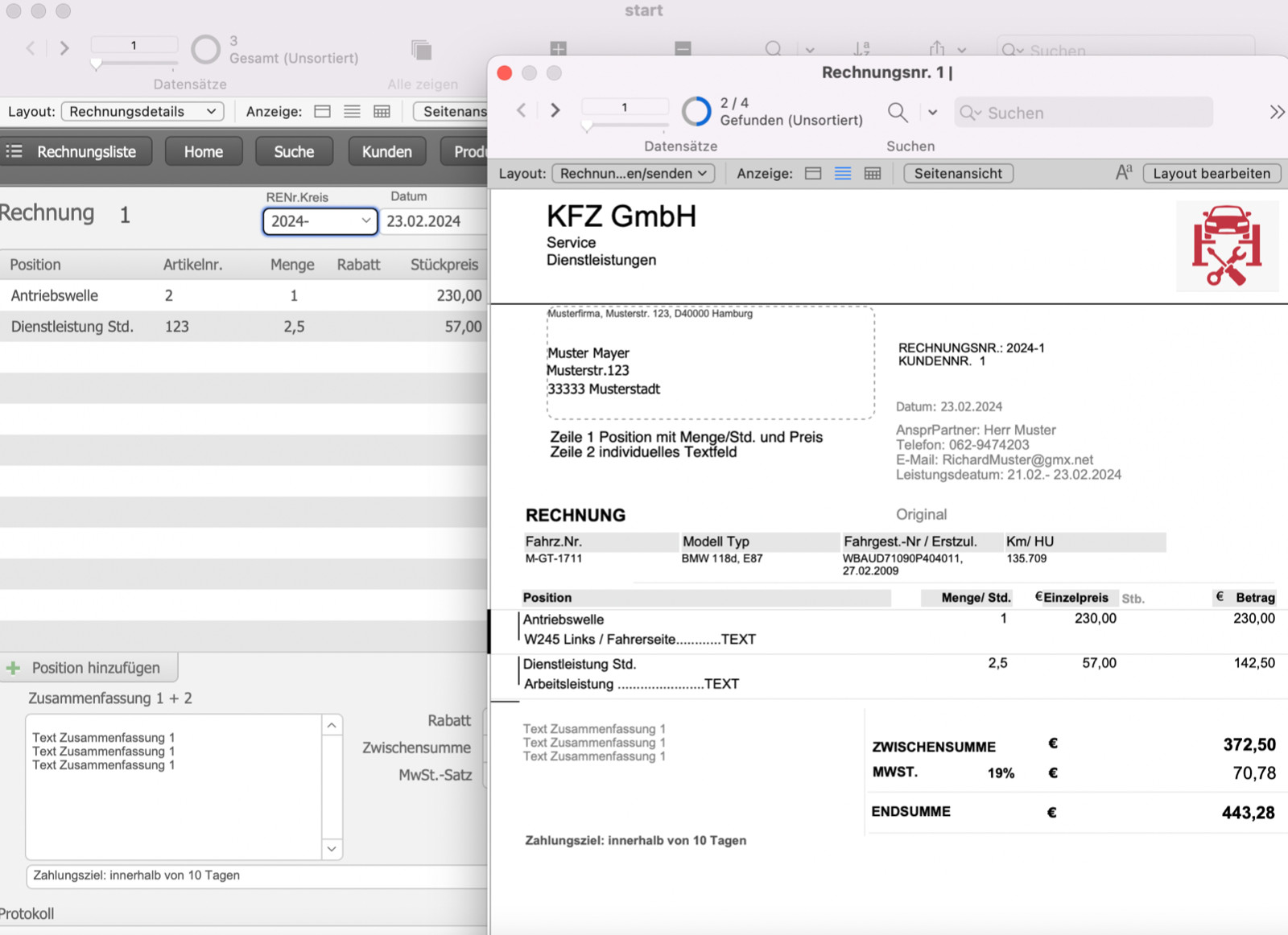Open the Home tab
The width and height of the screenshot is (1288, 935).
pos(204,151)
